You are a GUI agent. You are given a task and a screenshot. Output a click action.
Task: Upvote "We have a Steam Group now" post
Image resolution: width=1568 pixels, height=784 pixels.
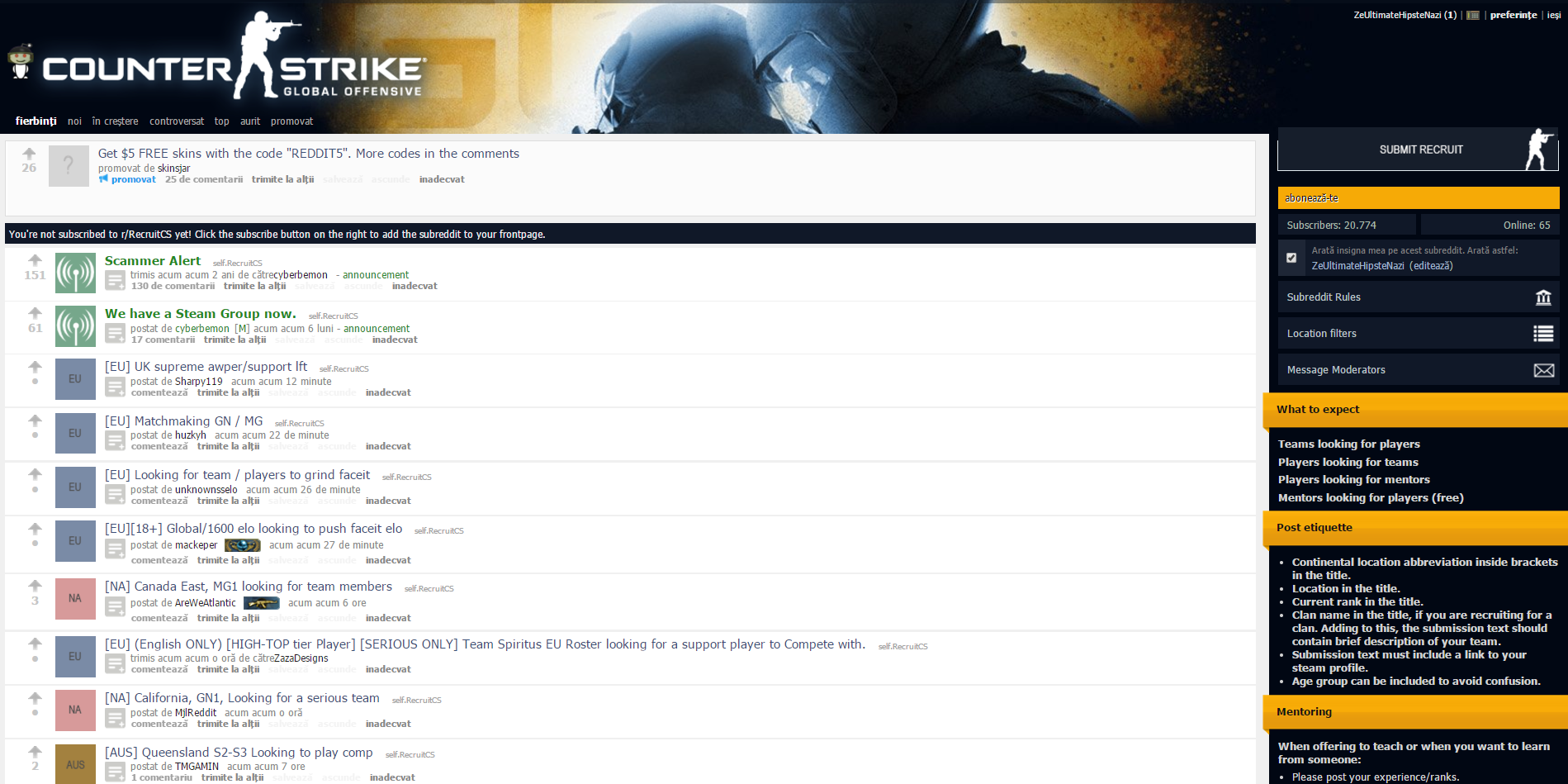pos(35,313)
